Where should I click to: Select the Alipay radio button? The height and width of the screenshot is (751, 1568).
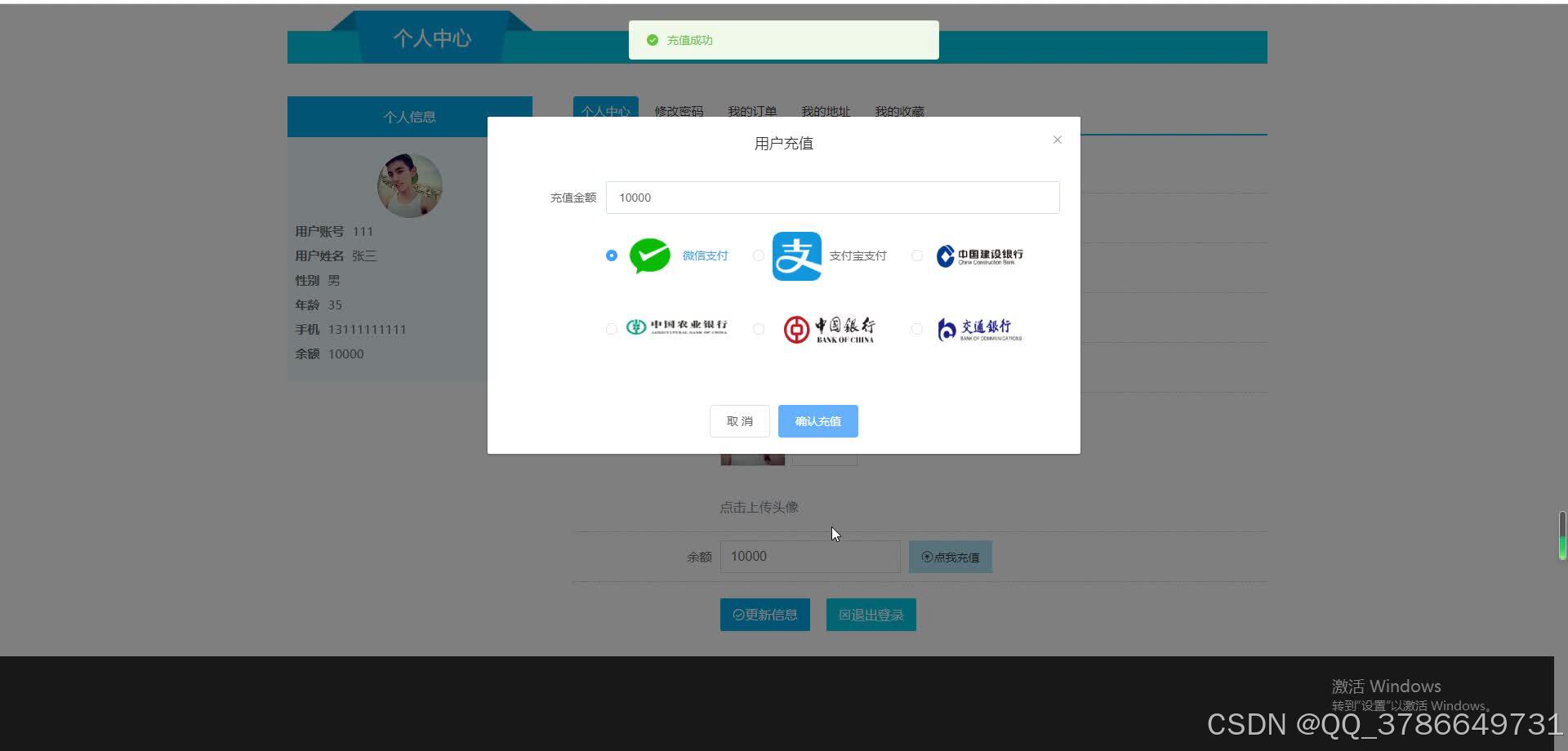[x=759, y=256]
